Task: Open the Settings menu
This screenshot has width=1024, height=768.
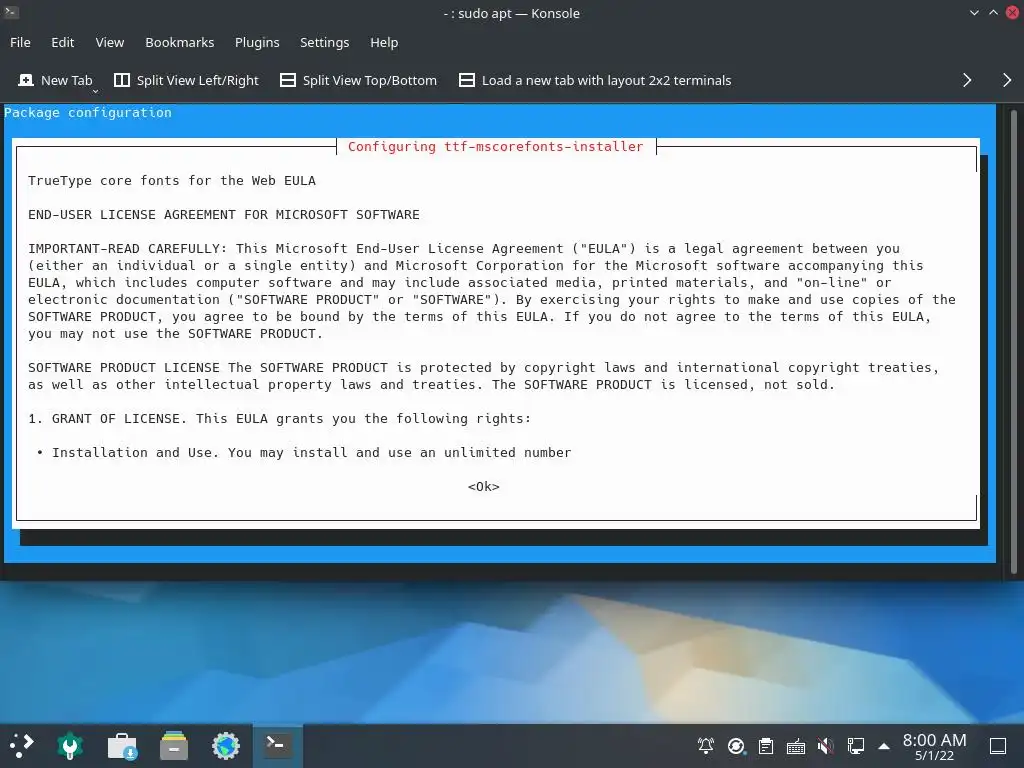Action: (x=325, y=42)
